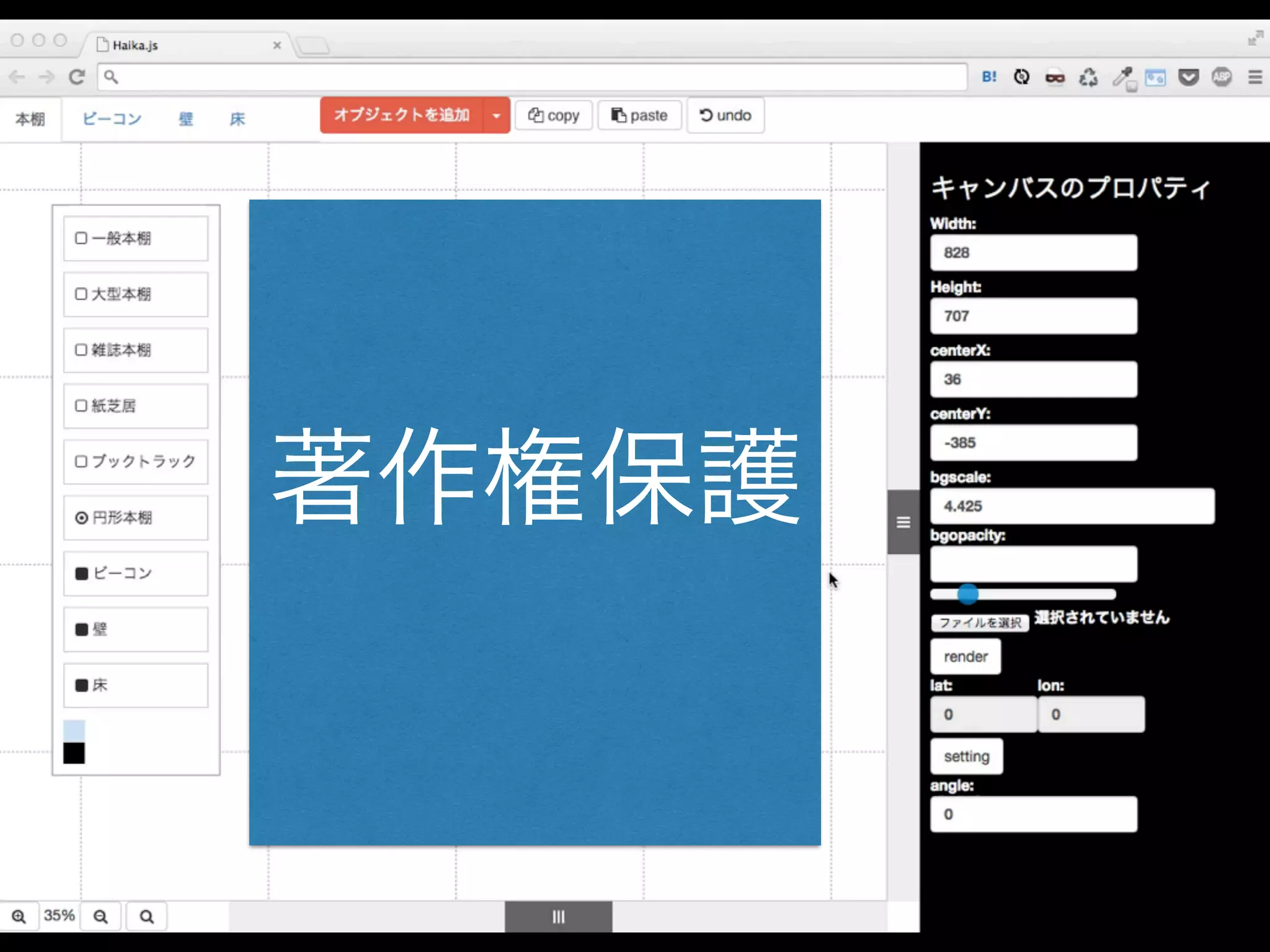Click the bgopacity input field

(x=1034, y=564)
